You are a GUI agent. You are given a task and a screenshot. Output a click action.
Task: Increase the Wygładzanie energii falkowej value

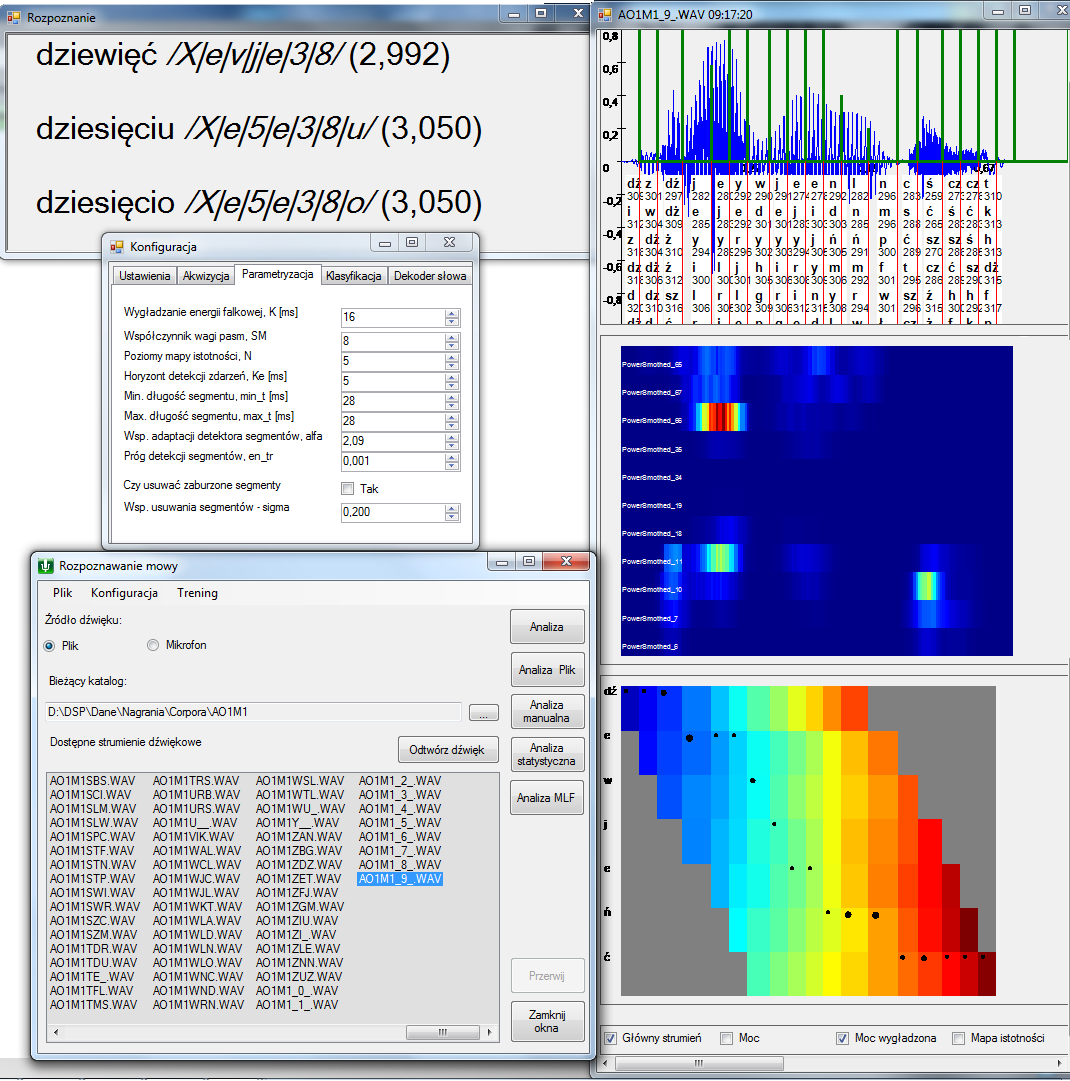[x=452, y=313]
